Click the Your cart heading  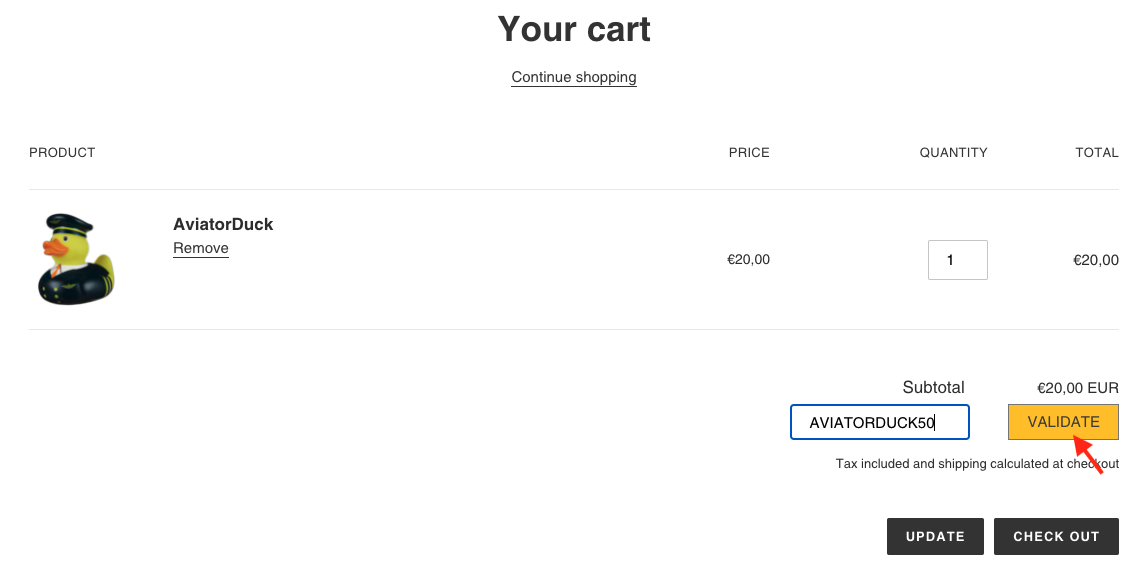(x=574, y=29)
